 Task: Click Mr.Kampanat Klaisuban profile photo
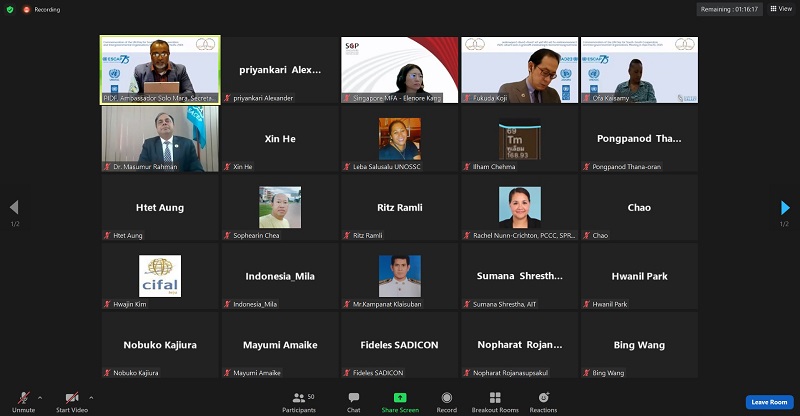pos(399,276)
